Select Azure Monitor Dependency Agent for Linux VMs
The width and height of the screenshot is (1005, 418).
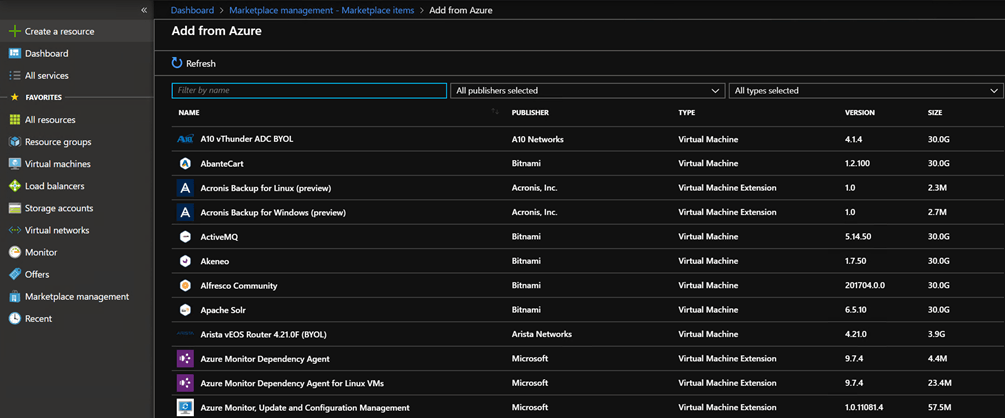coord(292,383)
